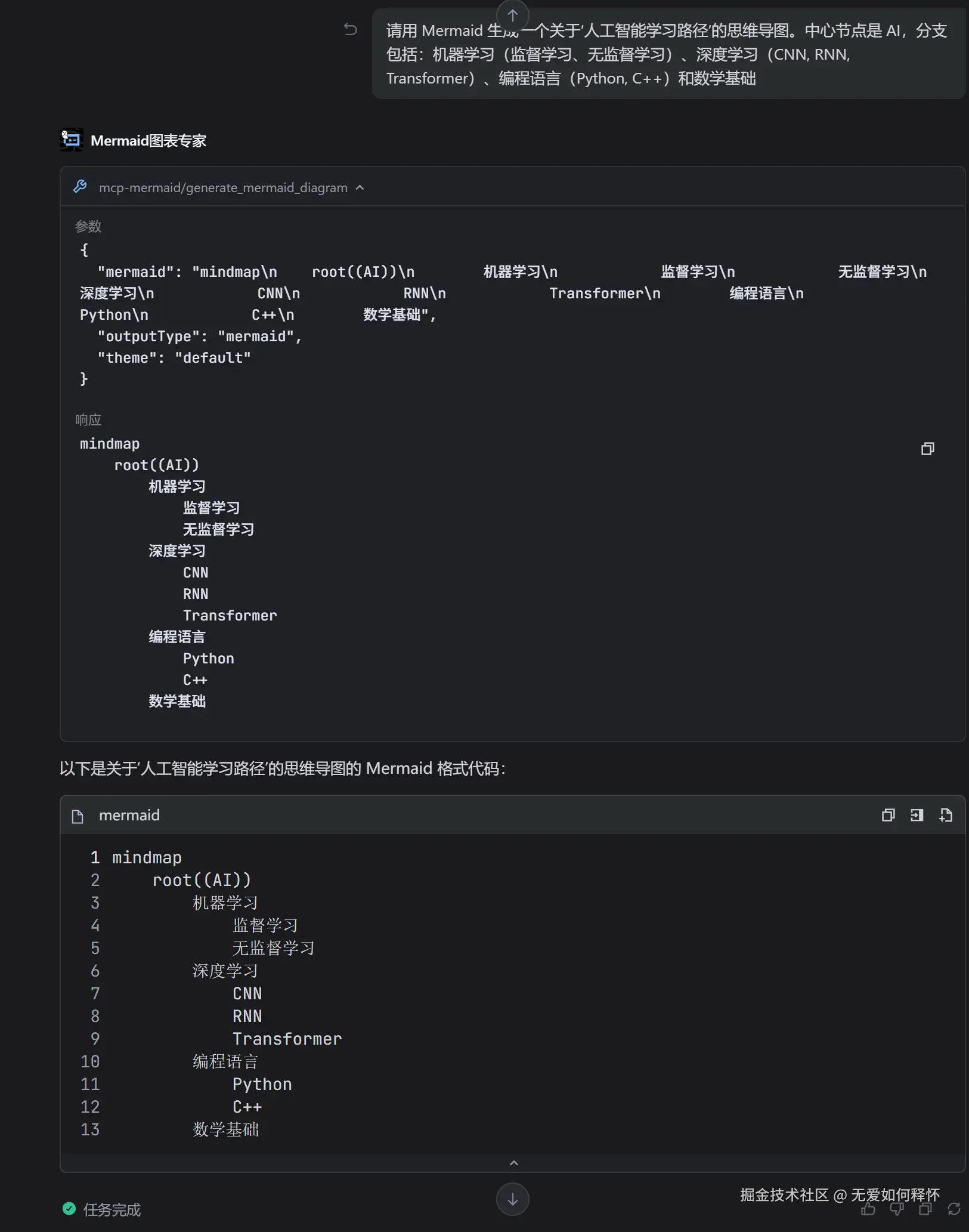Click 监督学习 on numbered code line 4
969x1232 pixels.
point(265,926)
